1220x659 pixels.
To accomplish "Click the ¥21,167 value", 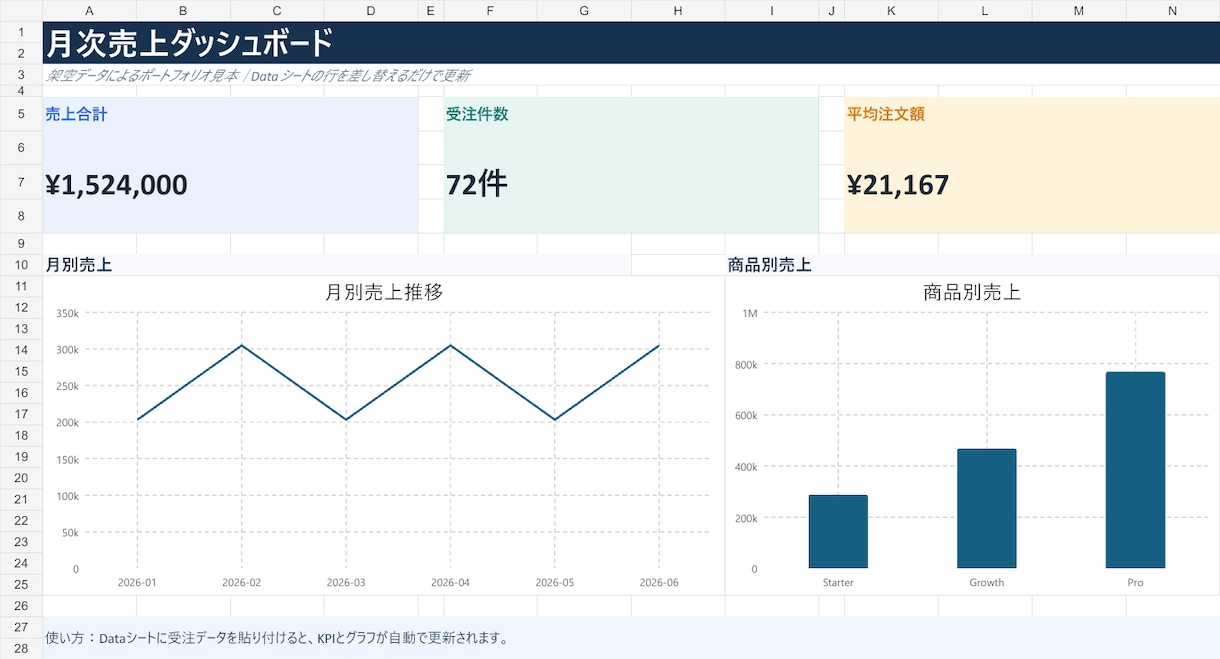I will pos(898,185).
